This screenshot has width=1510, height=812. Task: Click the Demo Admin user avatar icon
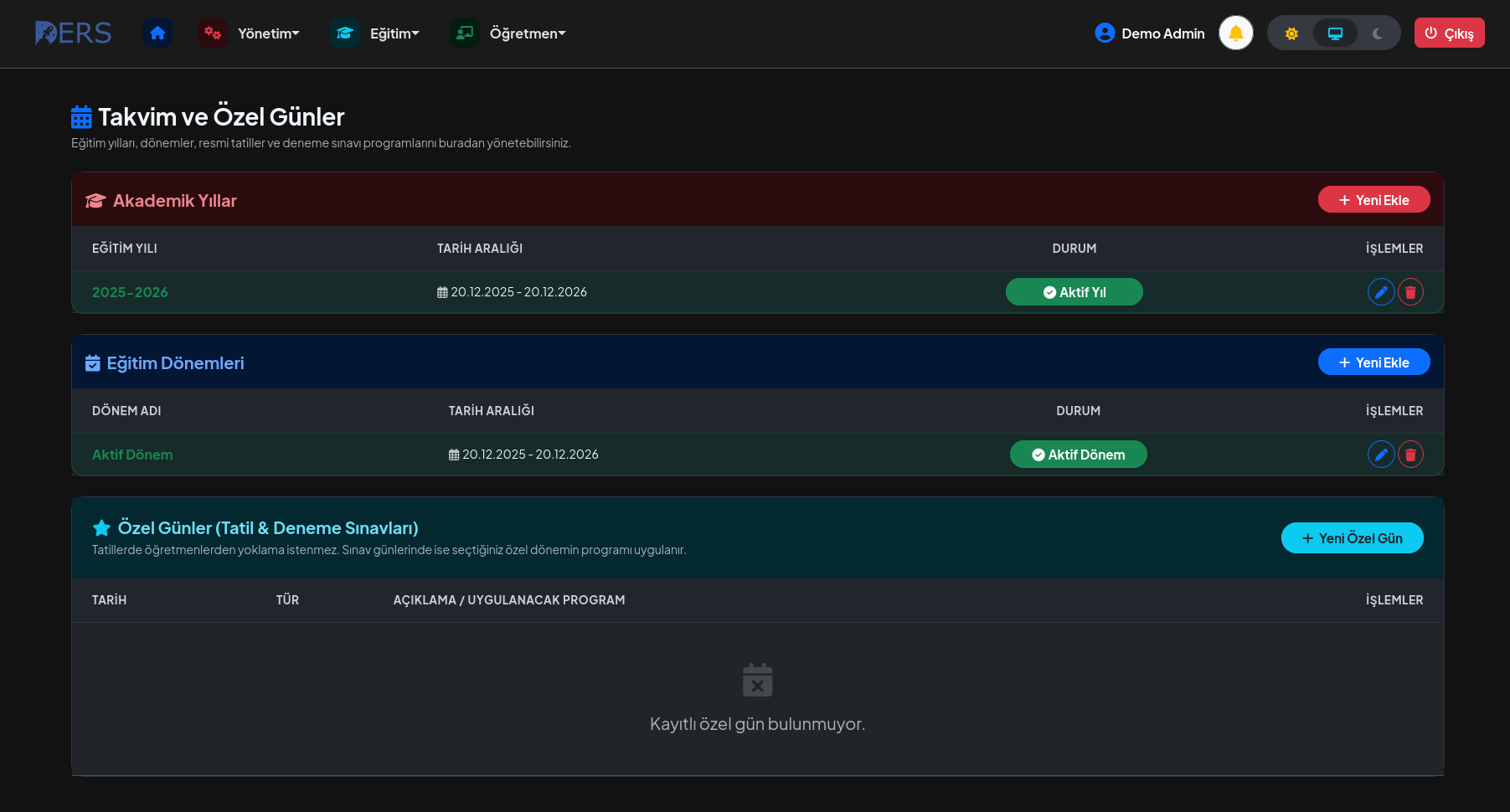[1105, 33]
